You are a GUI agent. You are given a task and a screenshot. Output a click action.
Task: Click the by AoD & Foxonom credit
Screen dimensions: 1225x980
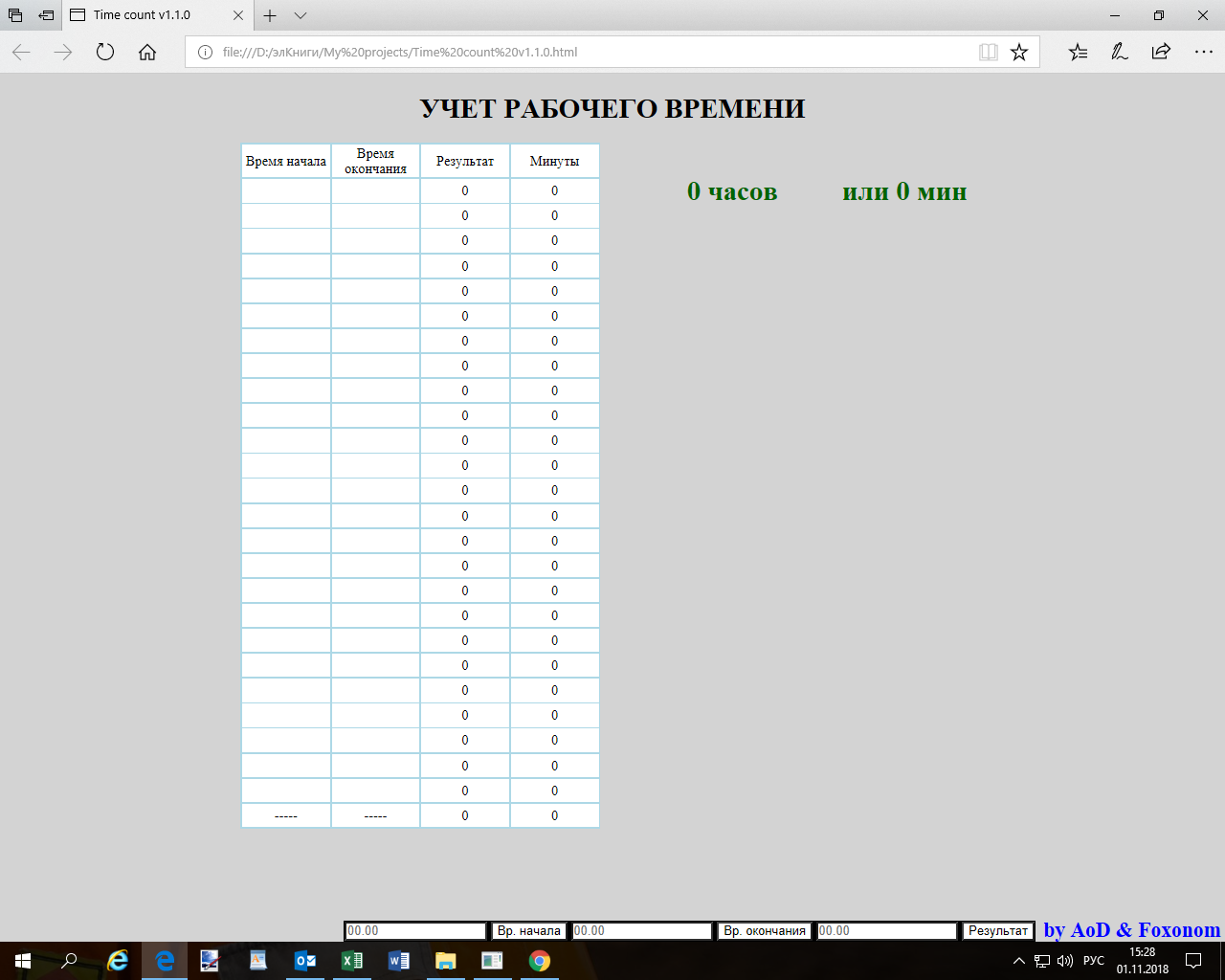[1132, 930]
